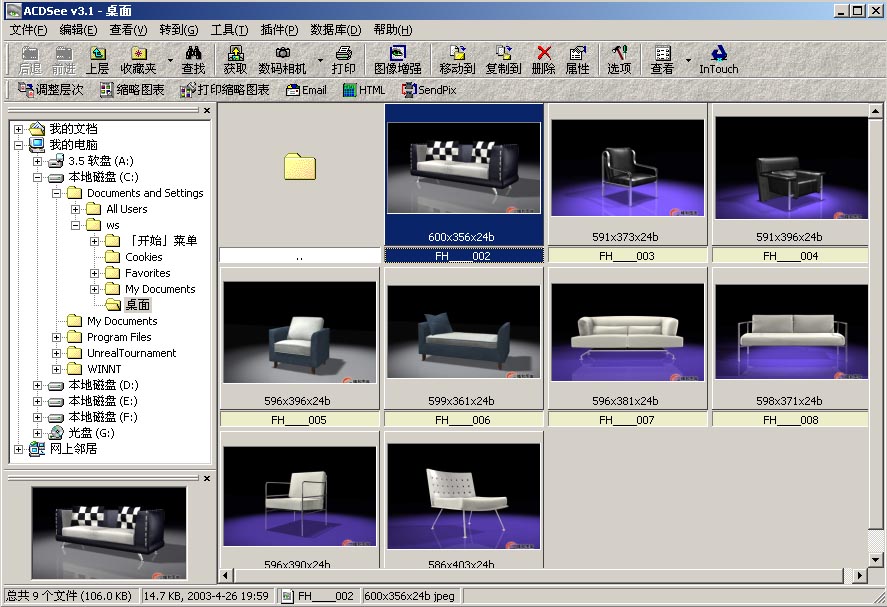Collapse the Documents and Settings folder node
Screen dimensions: 887x607
pyautogui.click(x=57, y=193)
